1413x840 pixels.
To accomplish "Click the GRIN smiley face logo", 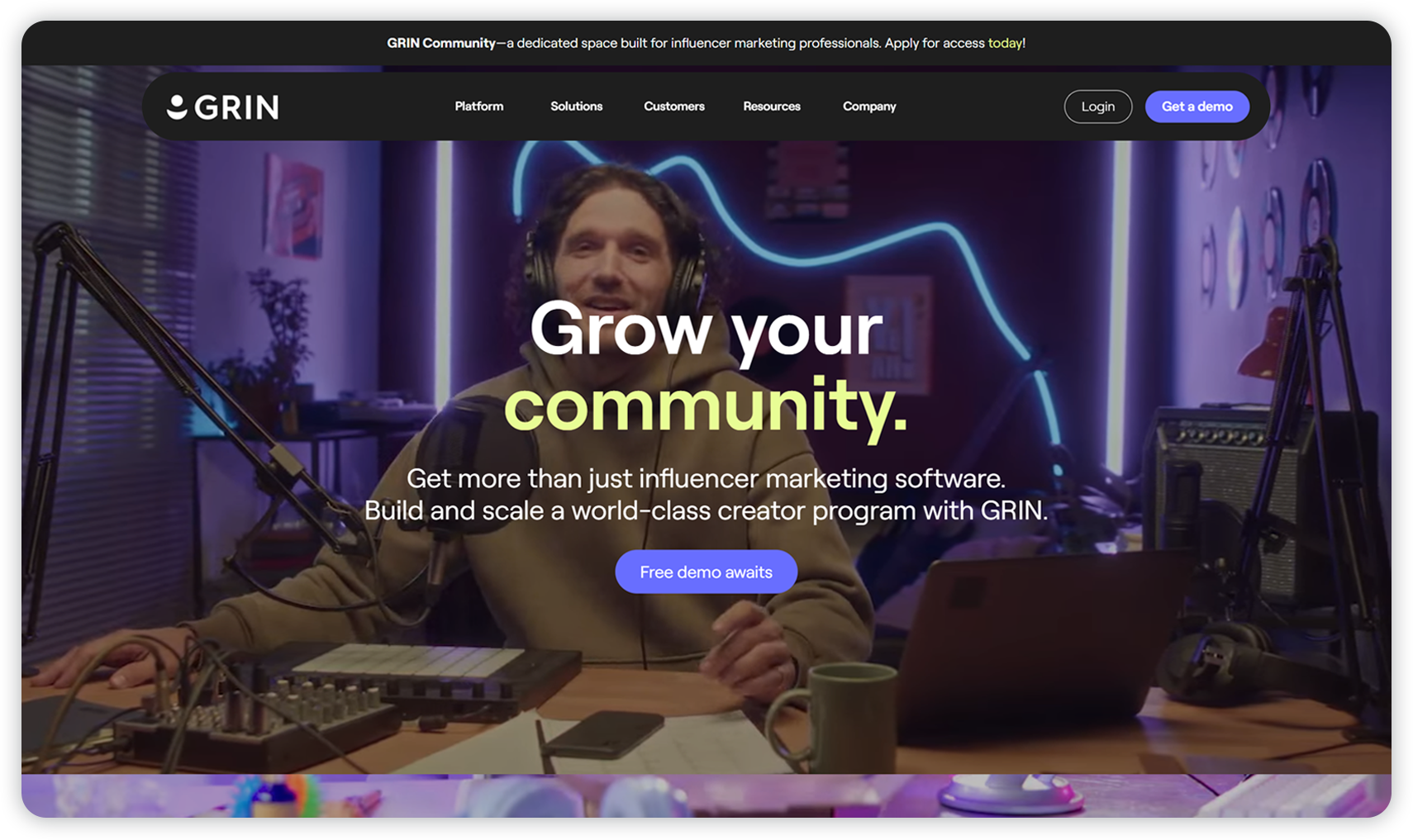I will pyautogui.click(x=178, y=106).
